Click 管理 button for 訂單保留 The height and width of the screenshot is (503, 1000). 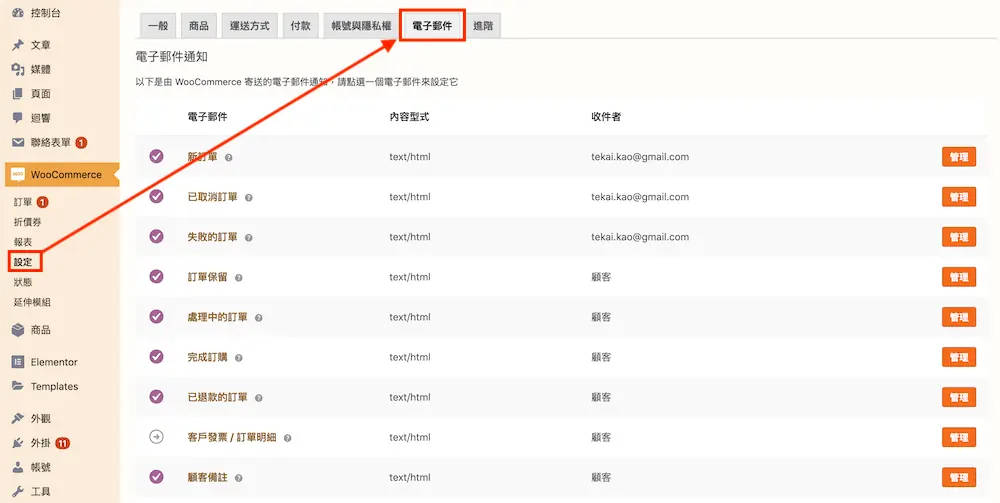tap(959, 277)
